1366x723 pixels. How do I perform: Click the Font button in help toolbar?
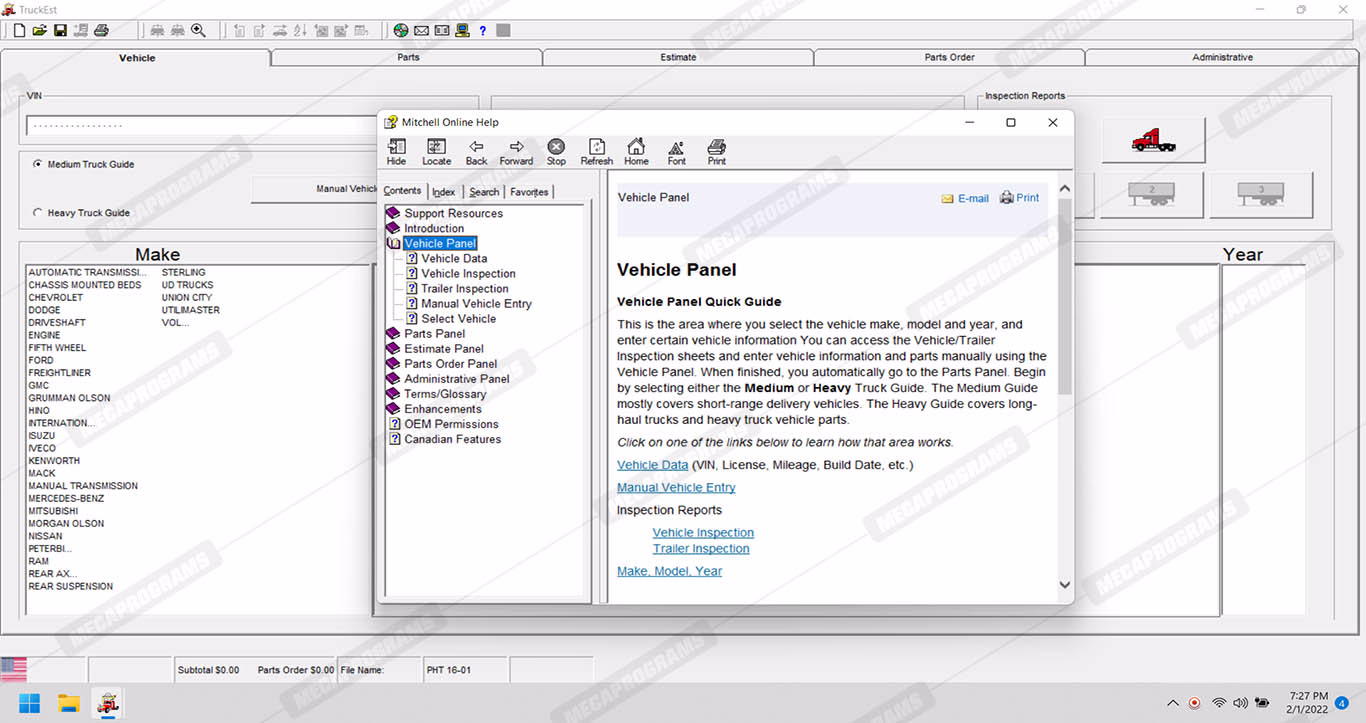pyautogui.click(x=677, y=152)
